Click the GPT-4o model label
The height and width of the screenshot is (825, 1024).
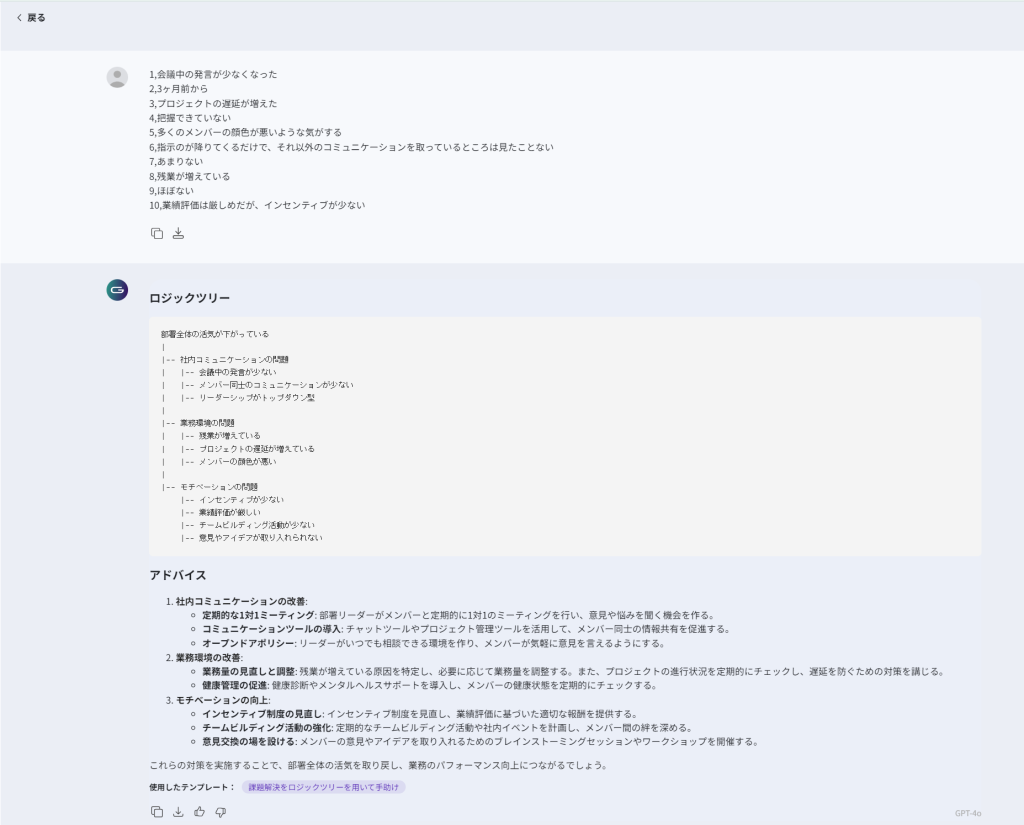[x=967, y=813]
